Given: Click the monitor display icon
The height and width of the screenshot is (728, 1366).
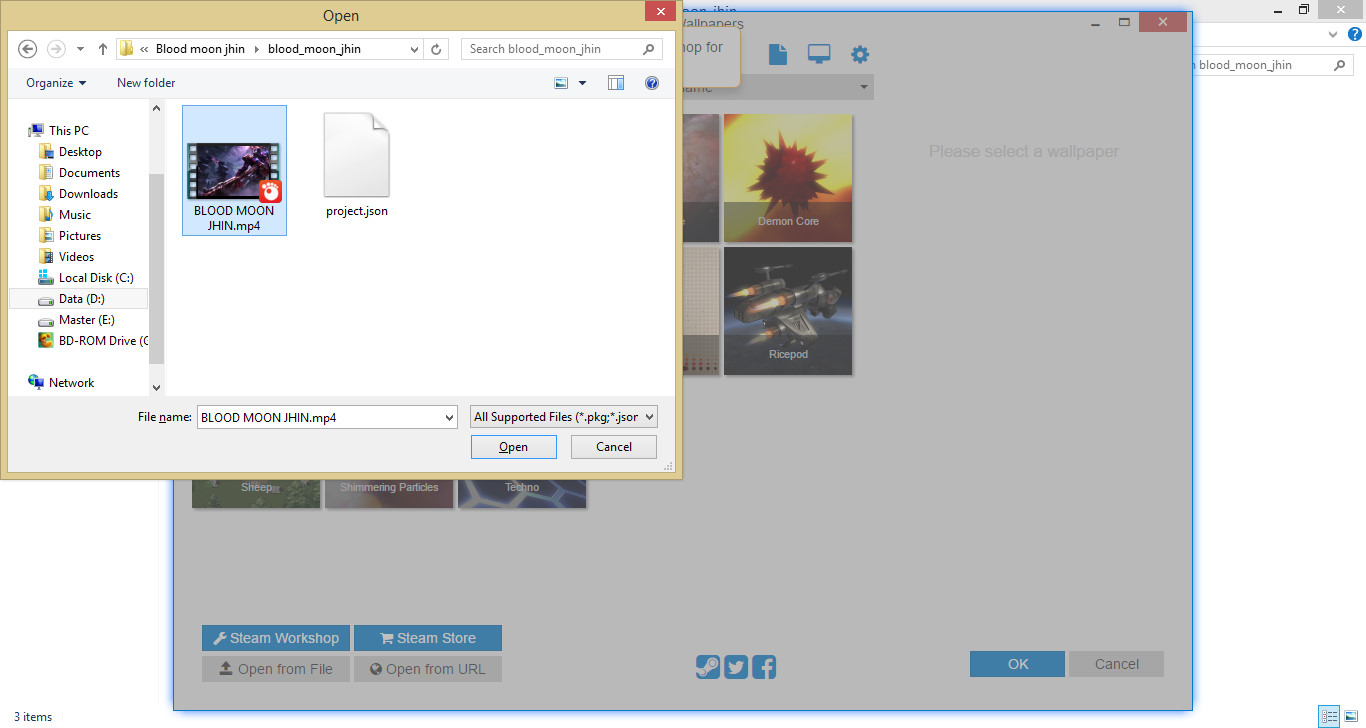Looking at the screenshot, I should pos(819,54).
